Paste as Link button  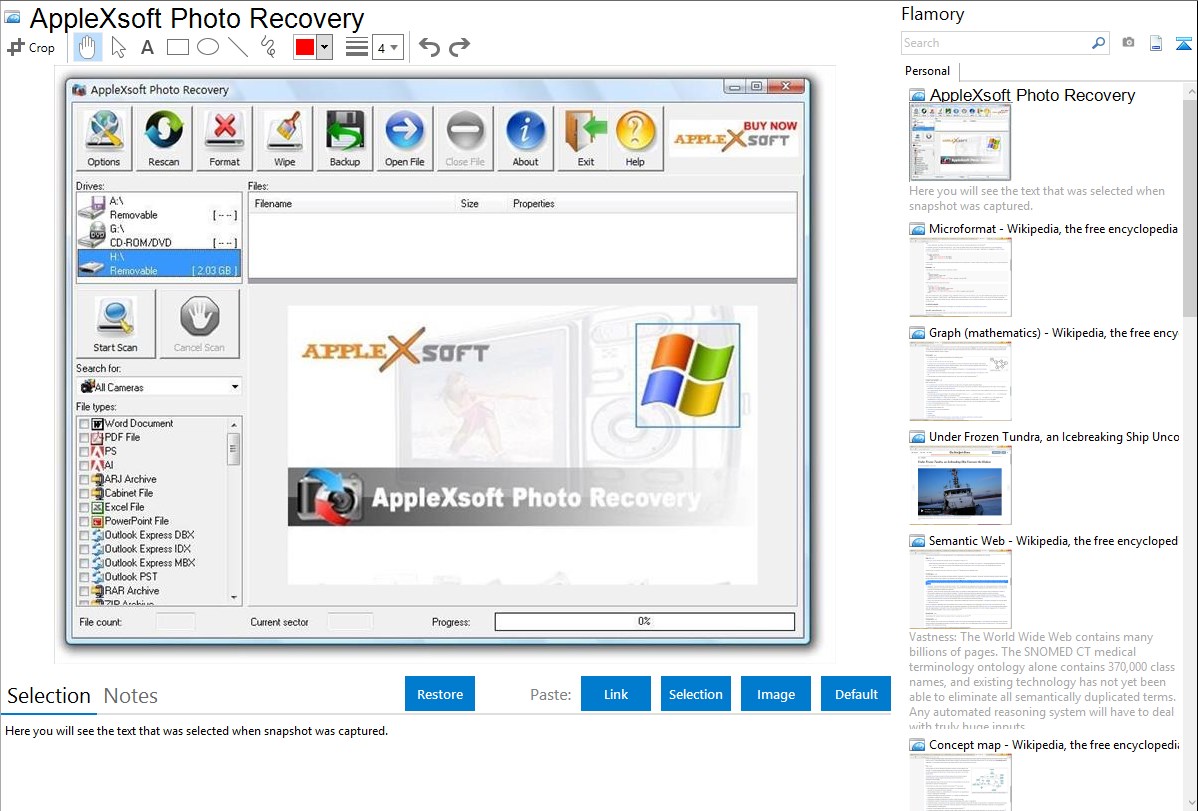coord(616,694)
